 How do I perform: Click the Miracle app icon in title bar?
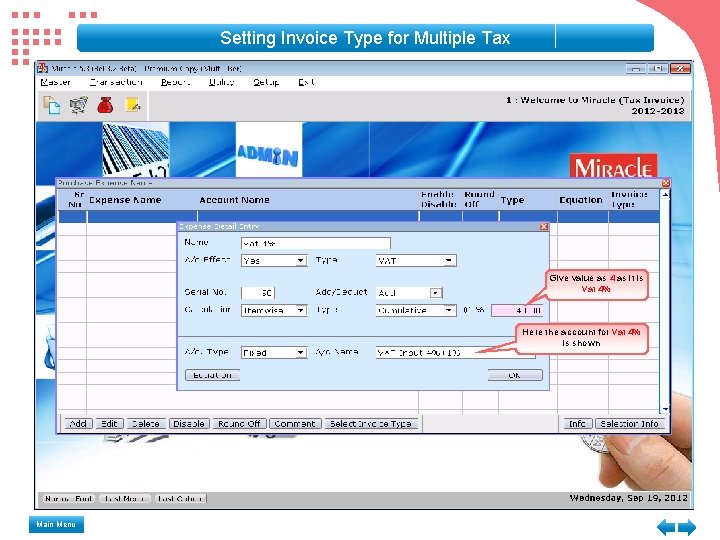(x=42, y=68)
